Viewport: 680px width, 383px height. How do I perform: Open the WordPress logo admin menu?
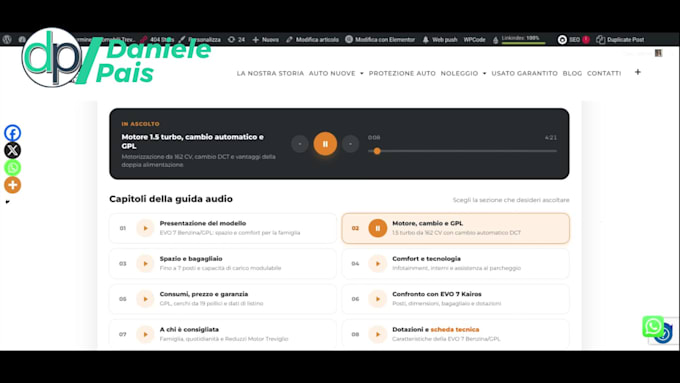pyautogui.click(x=7, y=39)
